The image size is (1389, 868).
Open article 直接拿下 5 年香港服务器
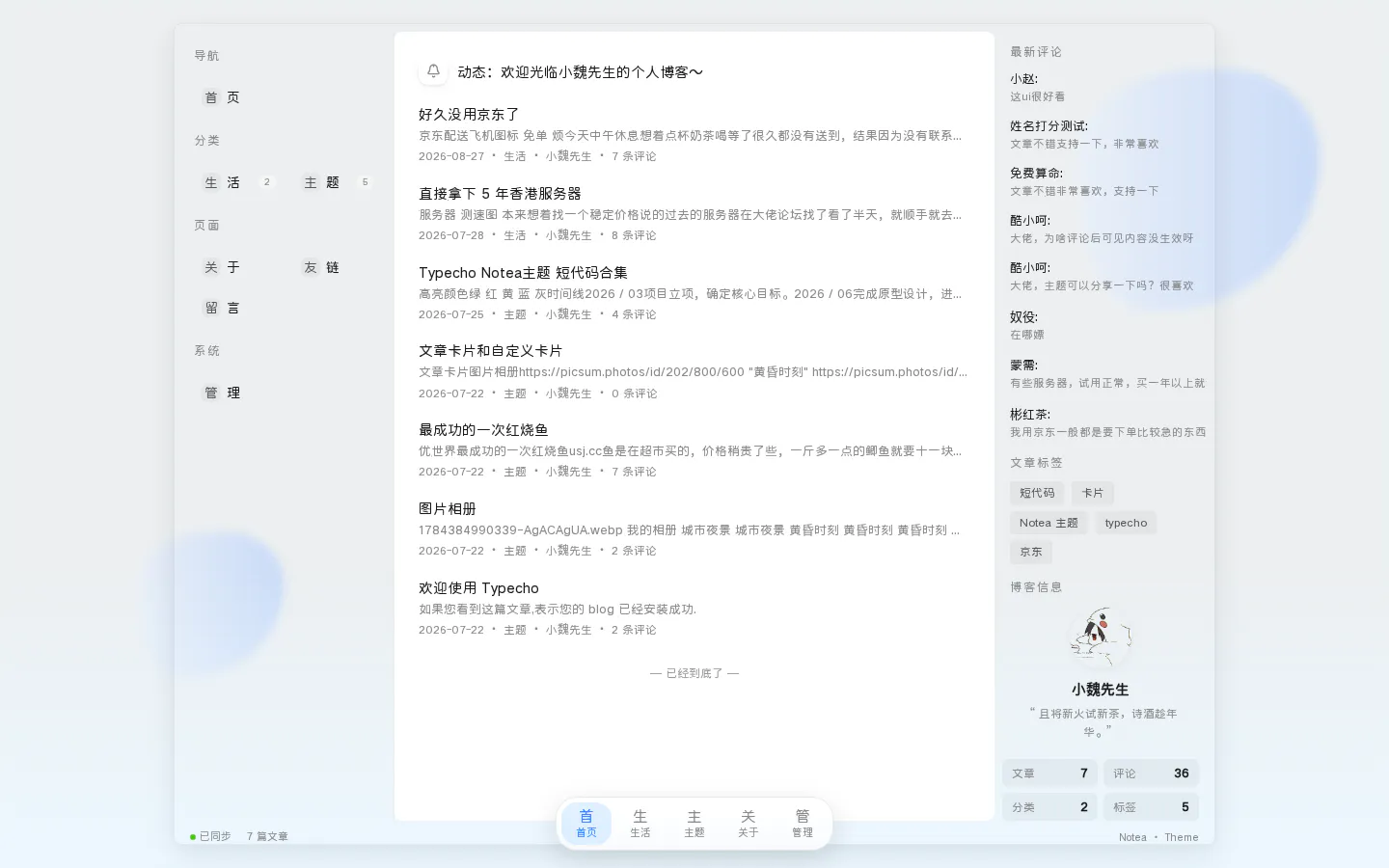(x=500, y=193)
